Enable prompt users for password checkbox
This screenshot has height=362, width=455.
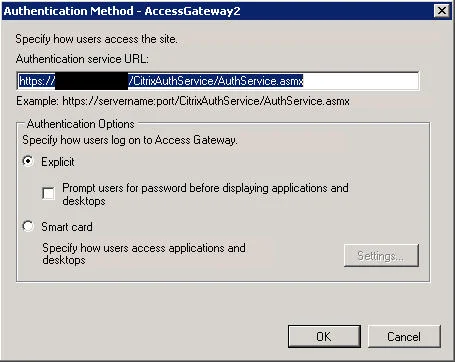[x=49, y=194]
